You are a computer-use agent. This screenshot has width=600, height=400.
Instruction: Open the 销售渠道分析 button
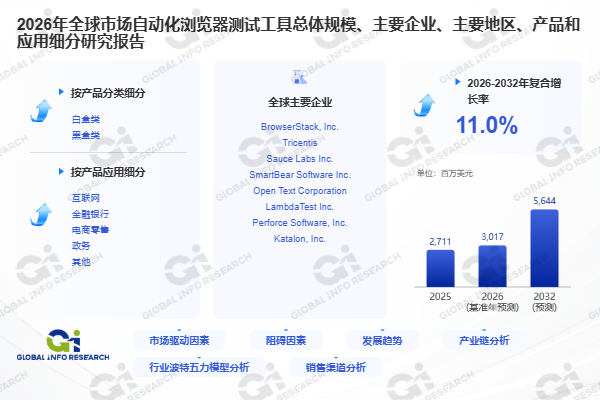click(x=336, y=367)
